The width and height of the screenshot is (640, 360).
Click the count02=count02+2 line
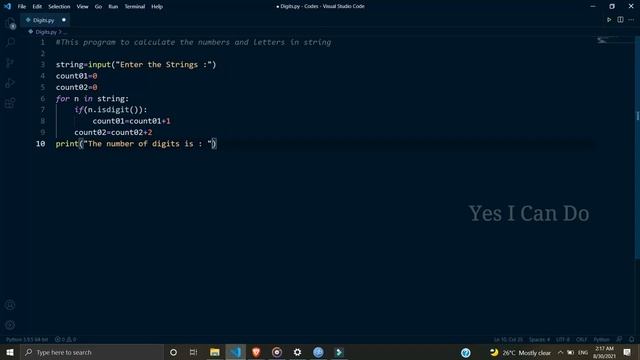[x=113, y=132]
